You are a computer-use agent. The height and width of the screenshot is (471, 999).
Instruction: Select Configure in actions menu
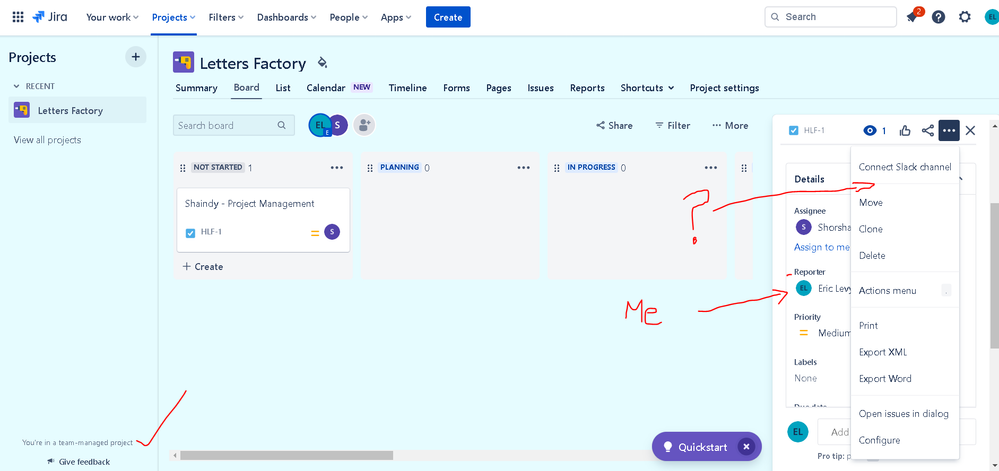coord(905,440)
